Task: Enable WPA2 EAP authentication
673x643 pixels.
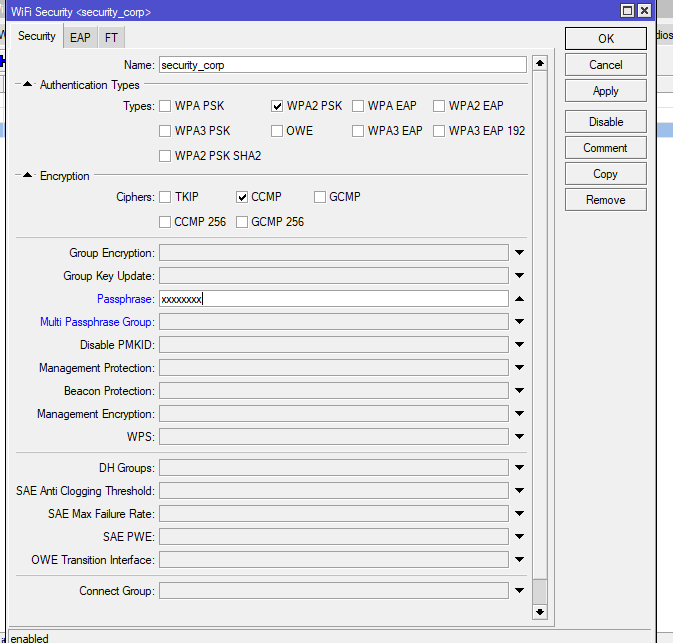Action: [x=439, y=106]
